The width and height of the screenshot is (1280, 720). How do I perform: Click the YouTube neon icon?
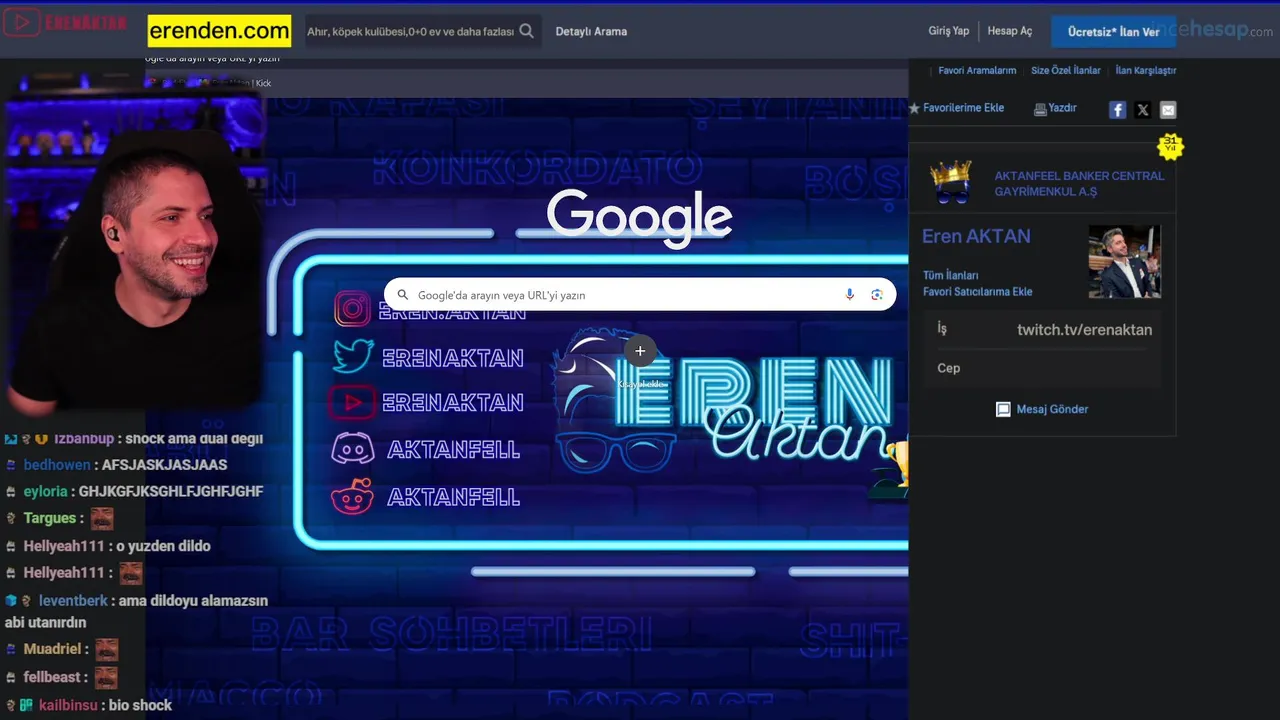pos(352,402)
